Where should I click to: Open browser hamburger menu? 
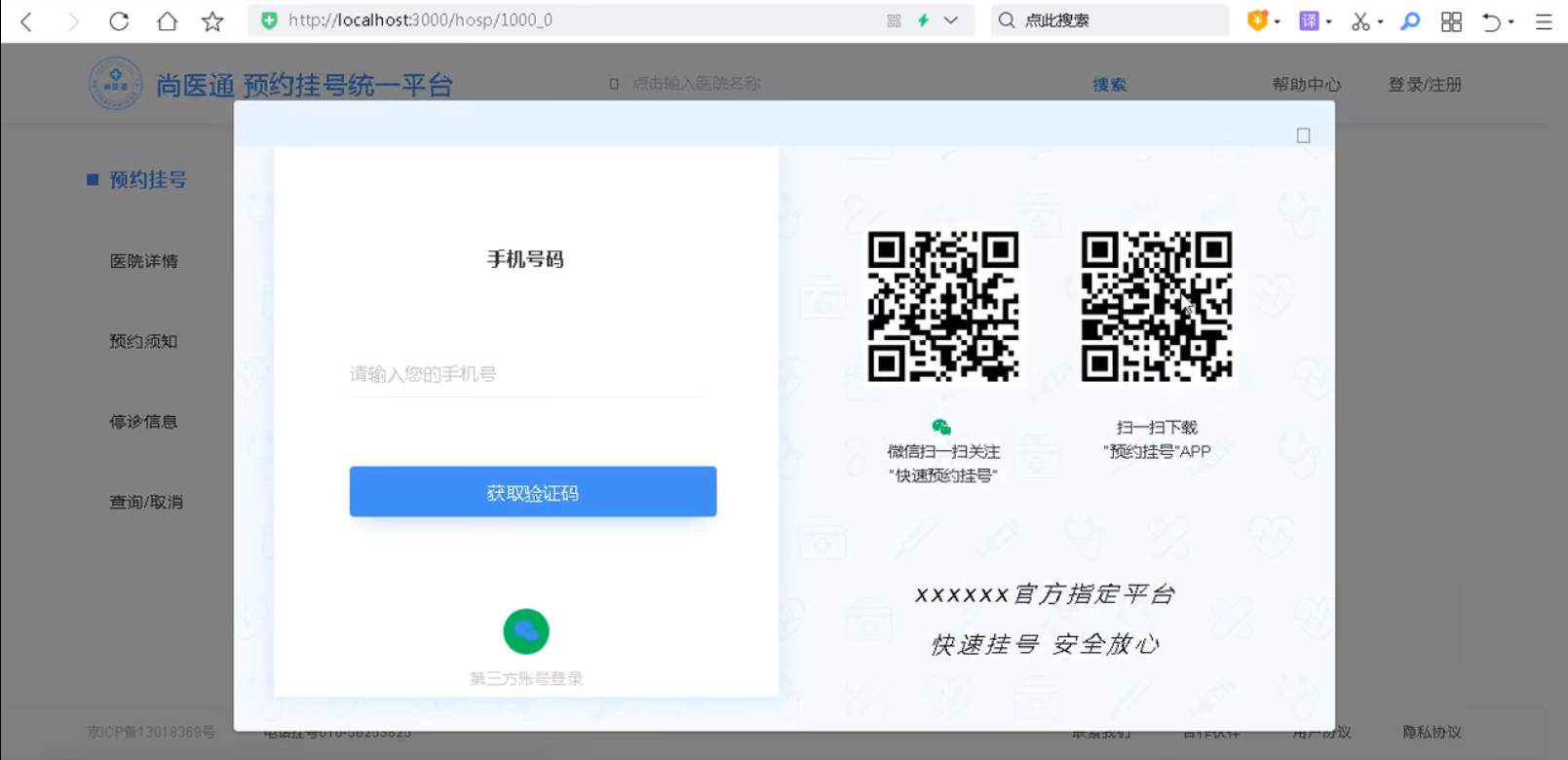coord(1544,20)
